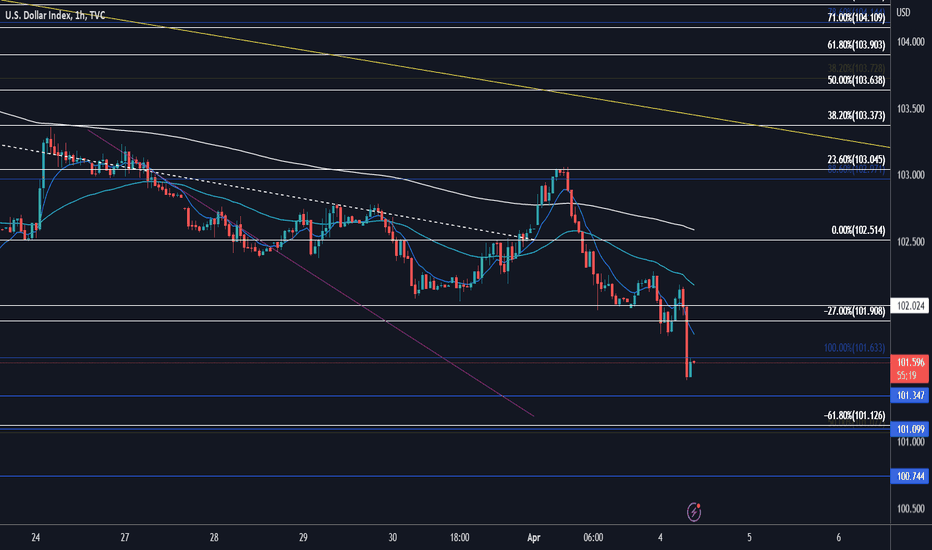Click the 104.000 price scale value

coord(911,42)
